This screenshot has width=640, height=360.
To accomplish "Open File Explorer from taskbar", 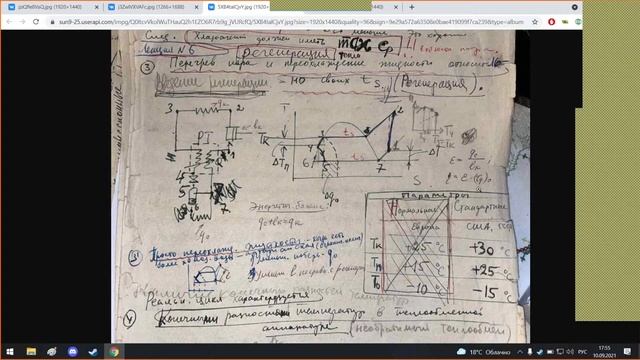I will [x=31, y=351].
